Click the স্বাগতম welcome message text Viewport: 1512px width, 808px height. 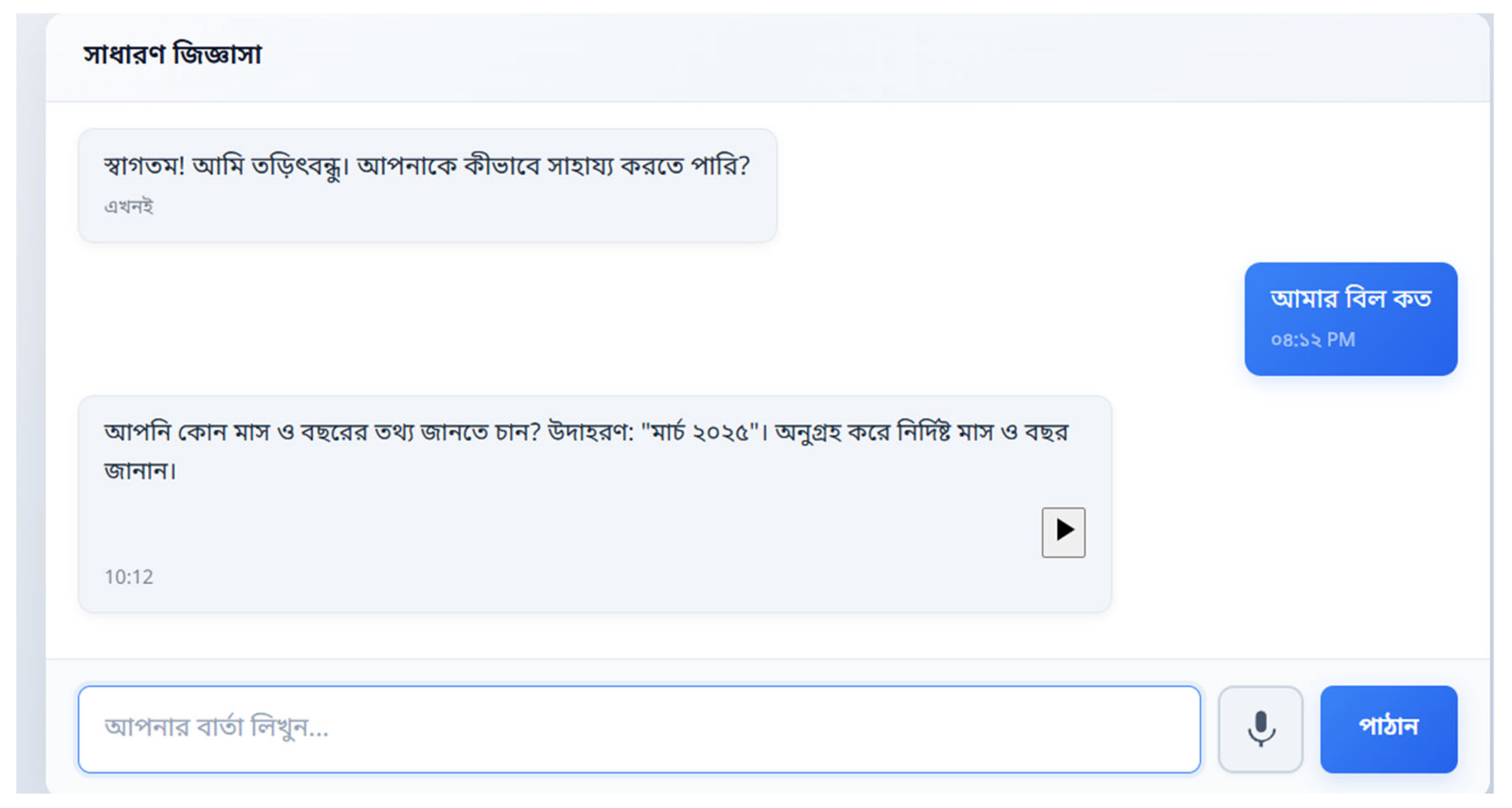pos(427,166)
